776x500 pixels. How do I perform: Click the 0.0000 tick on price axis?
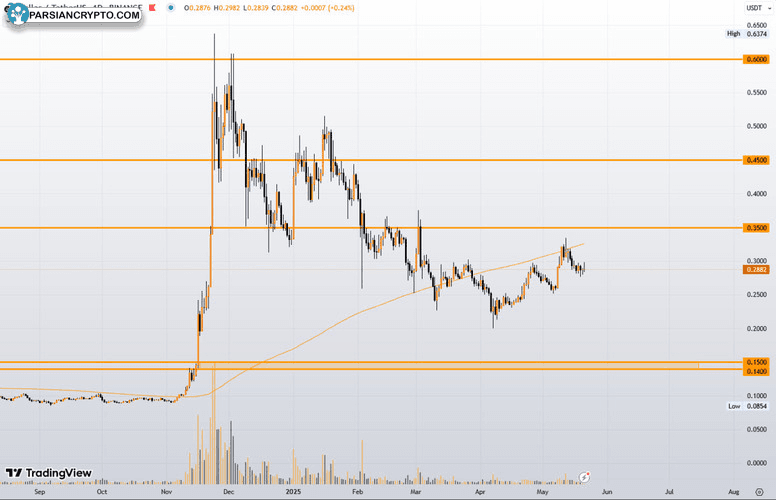pos(757,463)
